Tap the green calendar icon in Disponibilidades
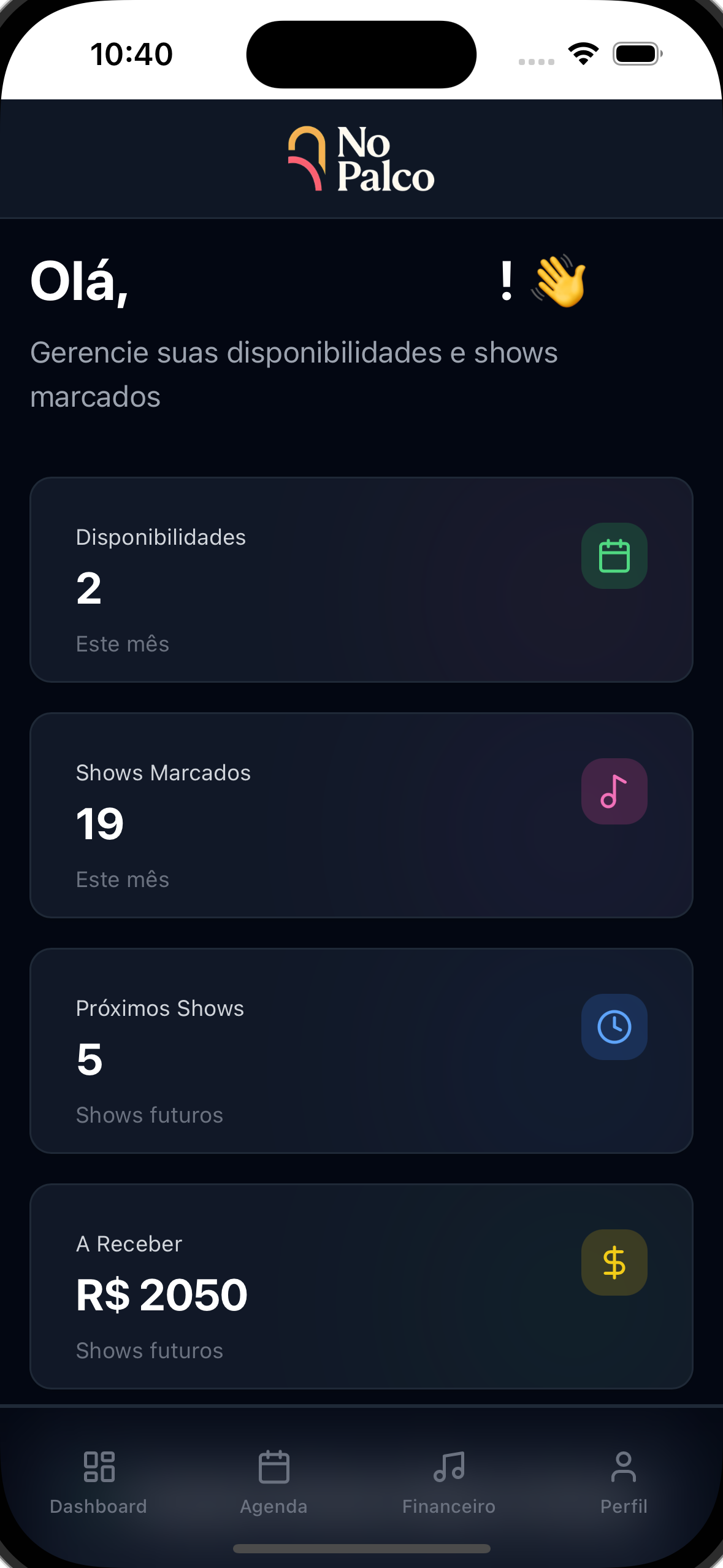Image resolution: width=723 pixels, height=1568 pixels. (614, 556)
